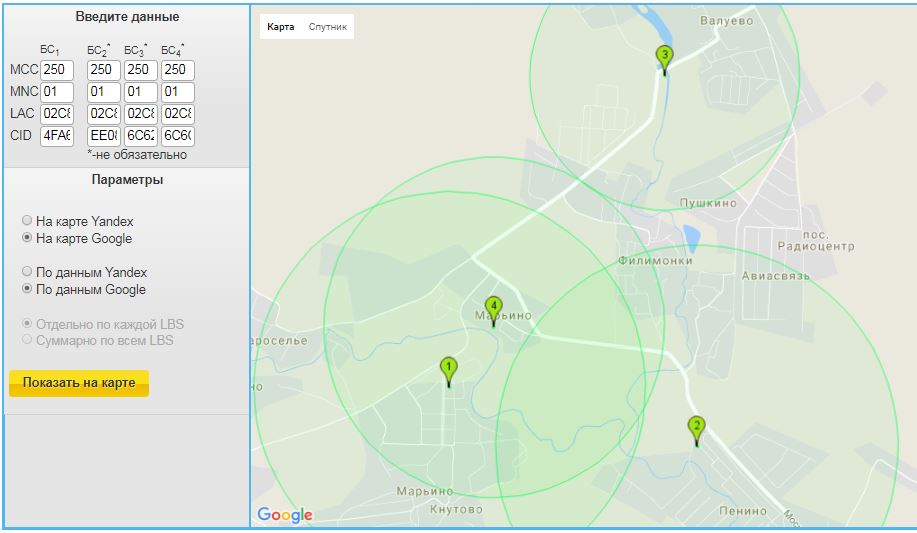Choose 'Отдельно по каждой LBS' option

pyautogui.click(x=27, y=324)
